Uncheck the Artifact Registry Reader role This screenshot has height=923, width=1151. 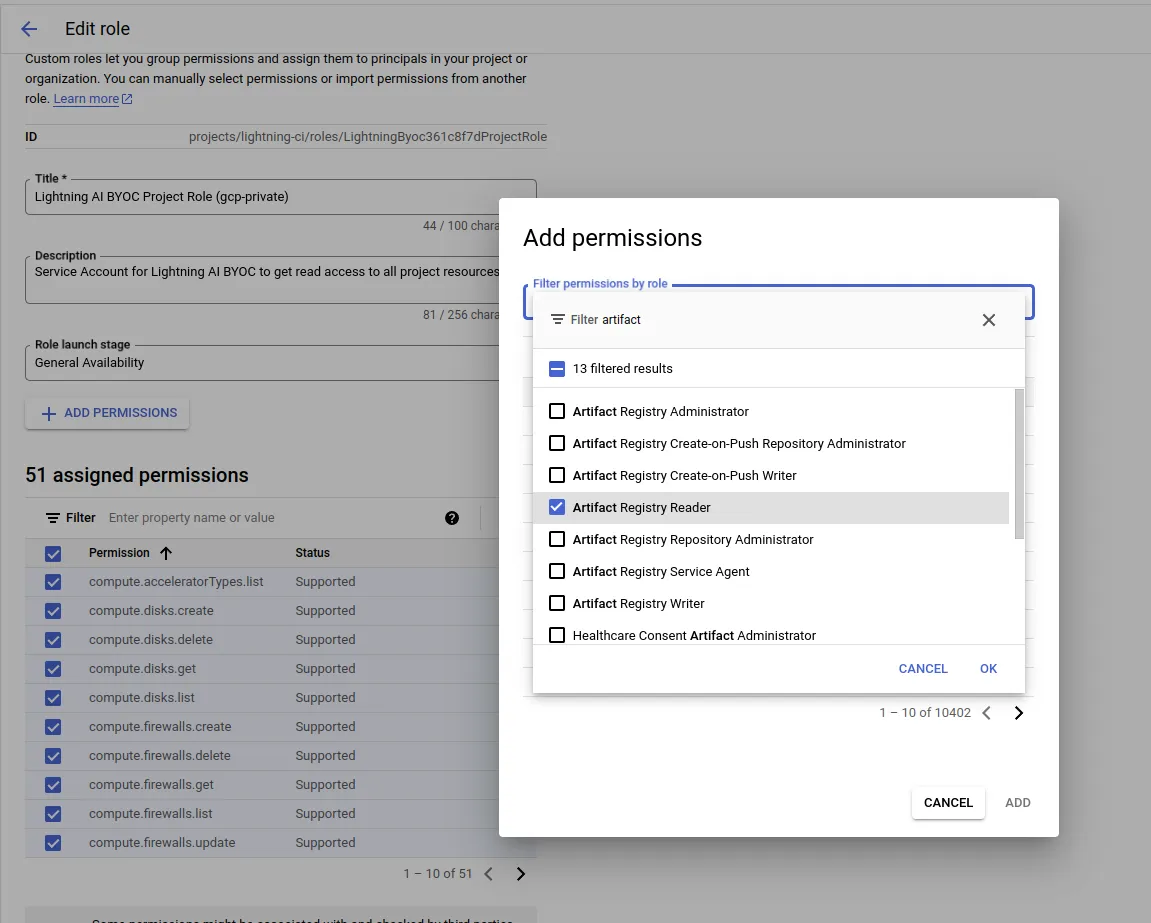pos(557,507)
